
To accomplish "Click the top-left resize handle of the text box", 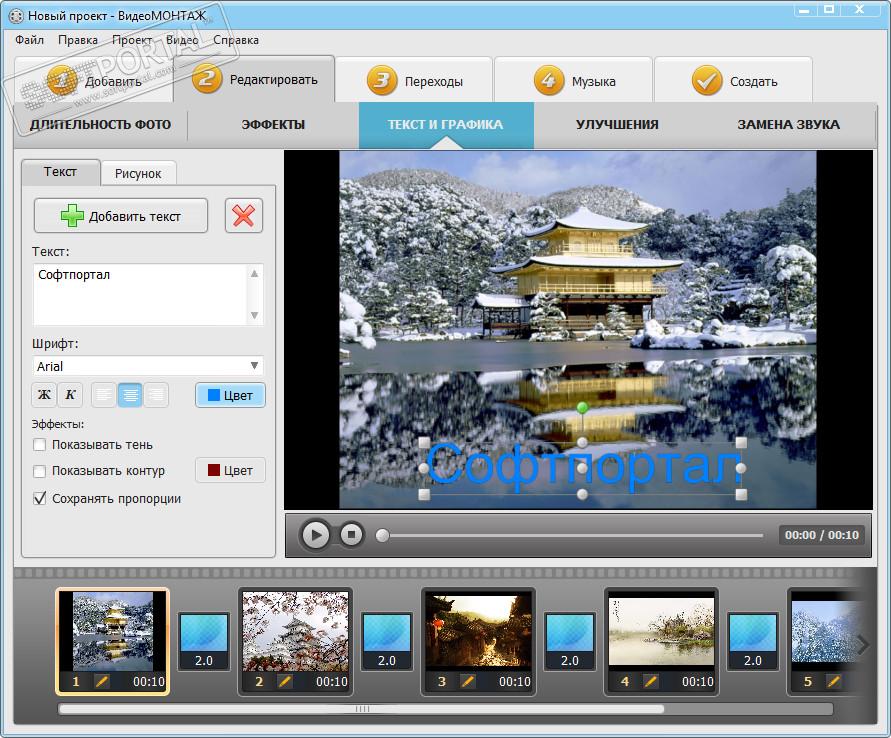I will (x=424, y=442).
